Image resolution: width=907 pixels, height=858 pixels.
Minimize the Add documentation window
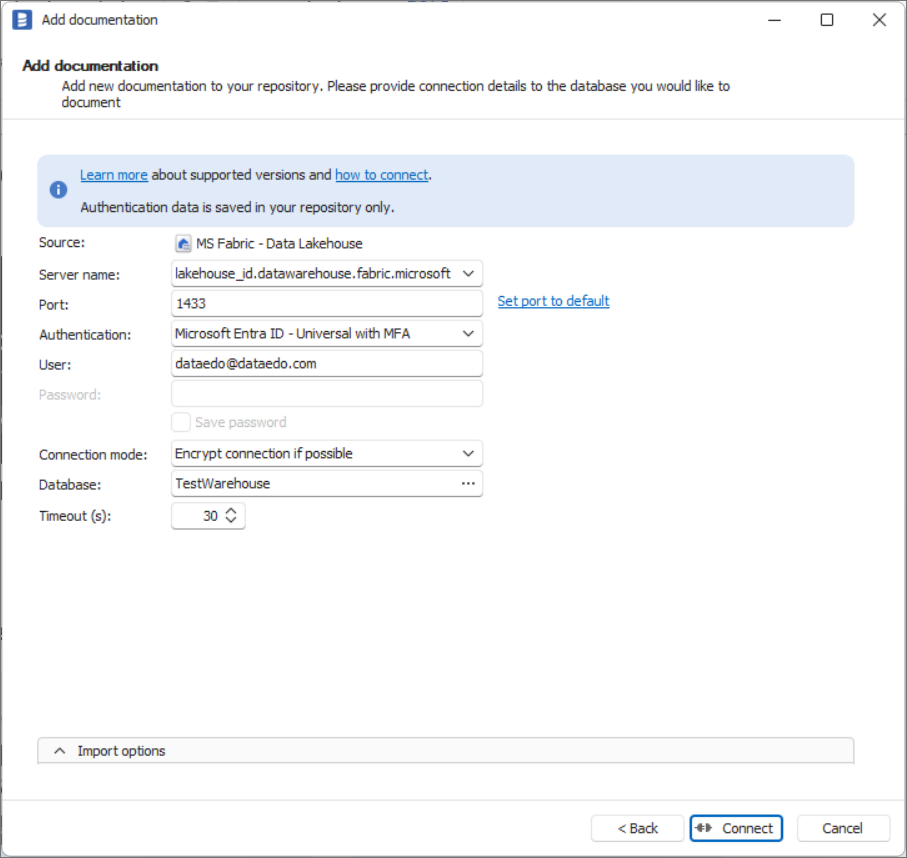(x=775, y=20)
